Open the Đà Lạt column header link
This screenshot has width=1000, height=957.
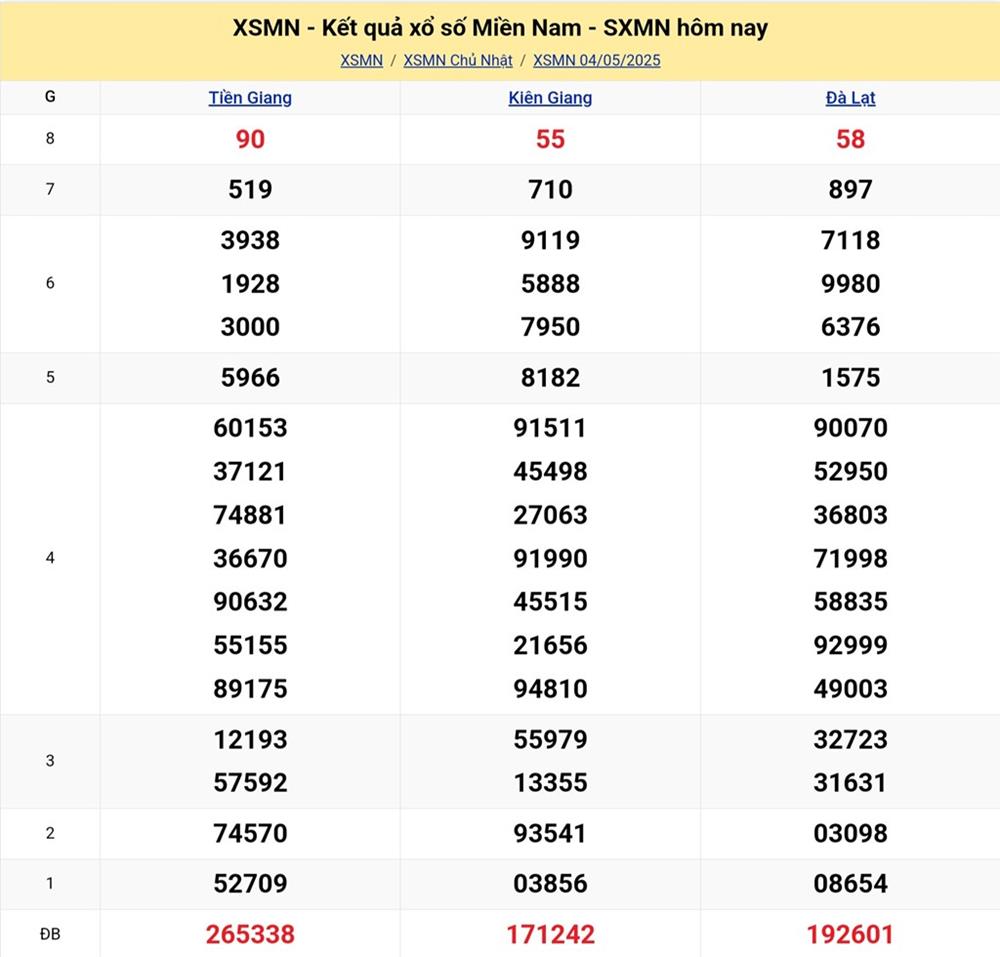850,98
